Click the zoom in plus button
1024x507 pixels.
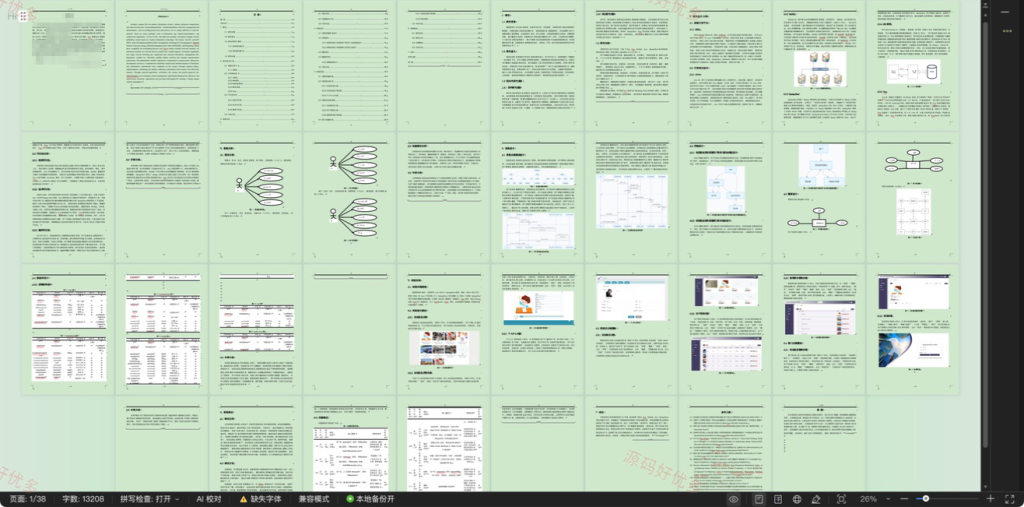point(991,499)
